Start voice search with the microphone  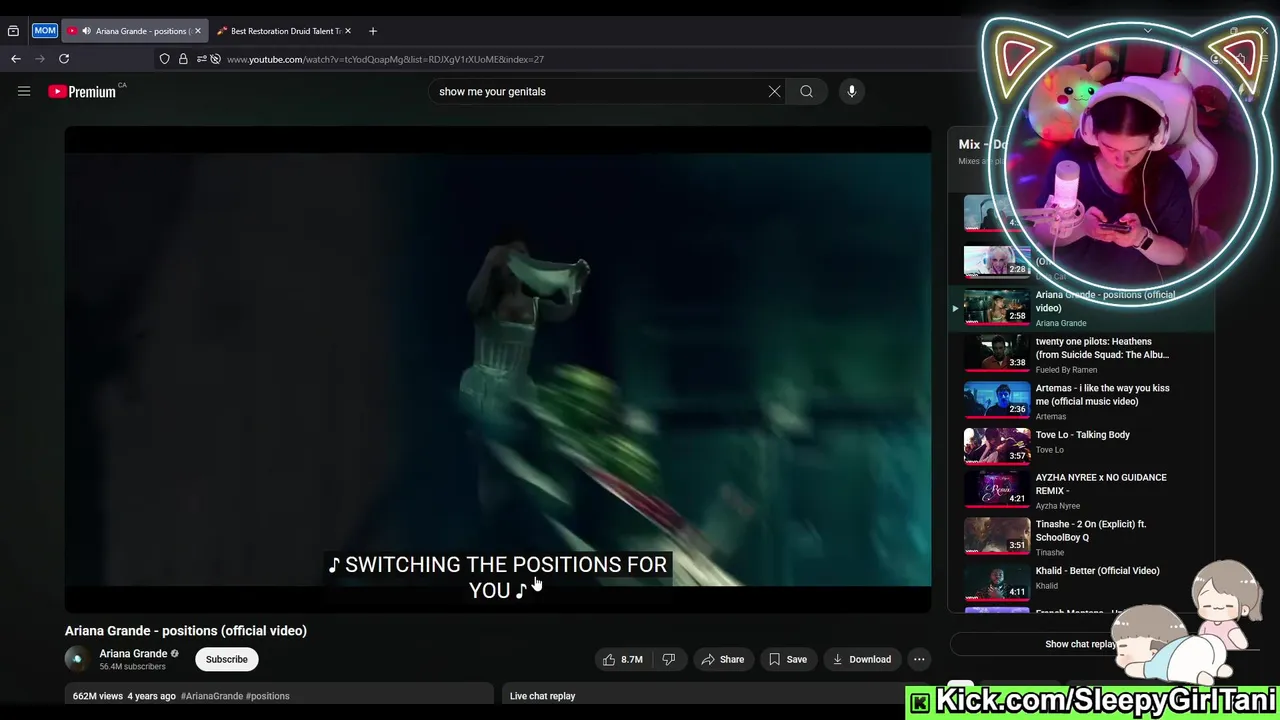852,91
